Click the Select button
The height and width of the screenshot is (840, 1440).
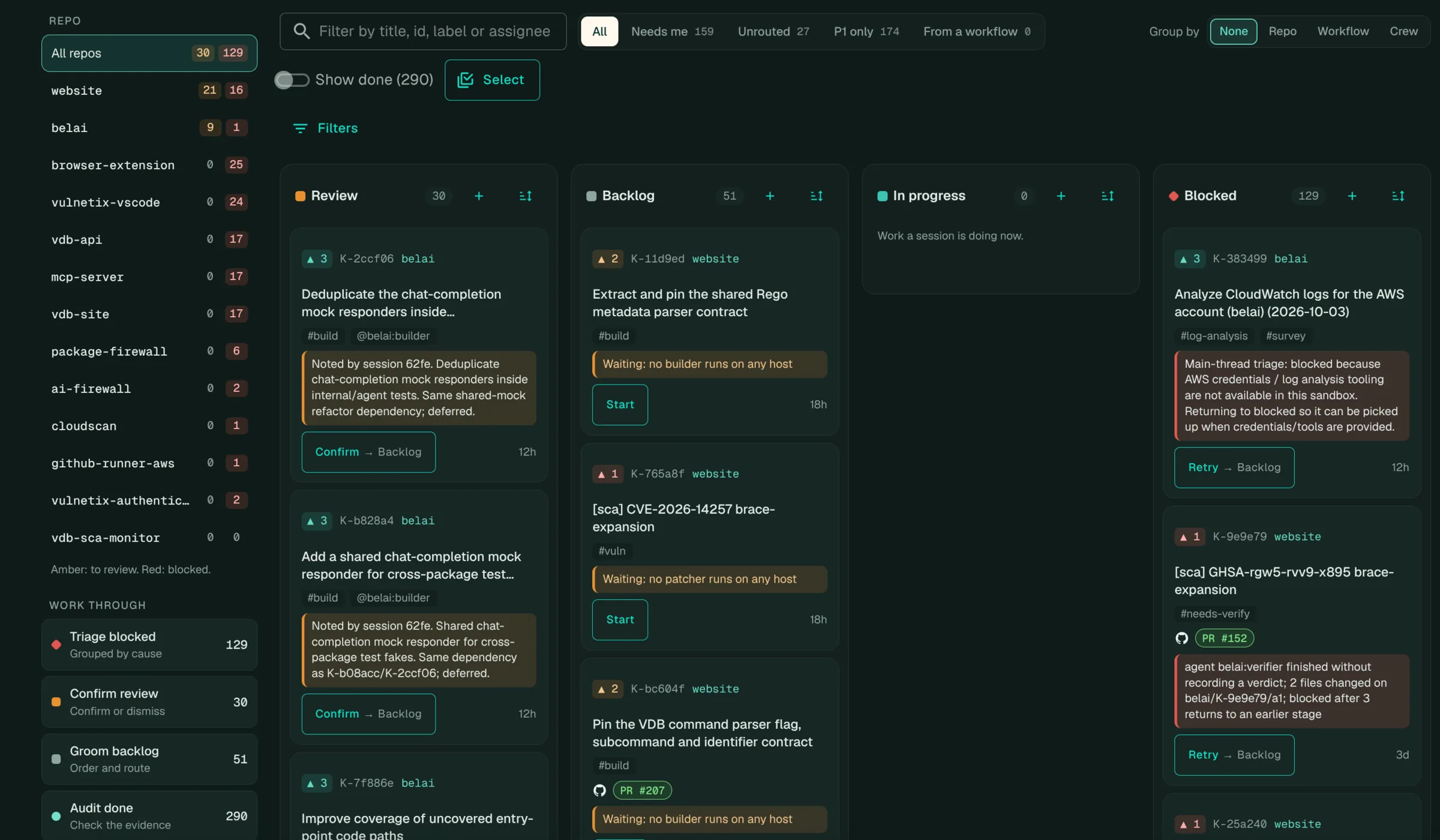[x=492, y=80]
